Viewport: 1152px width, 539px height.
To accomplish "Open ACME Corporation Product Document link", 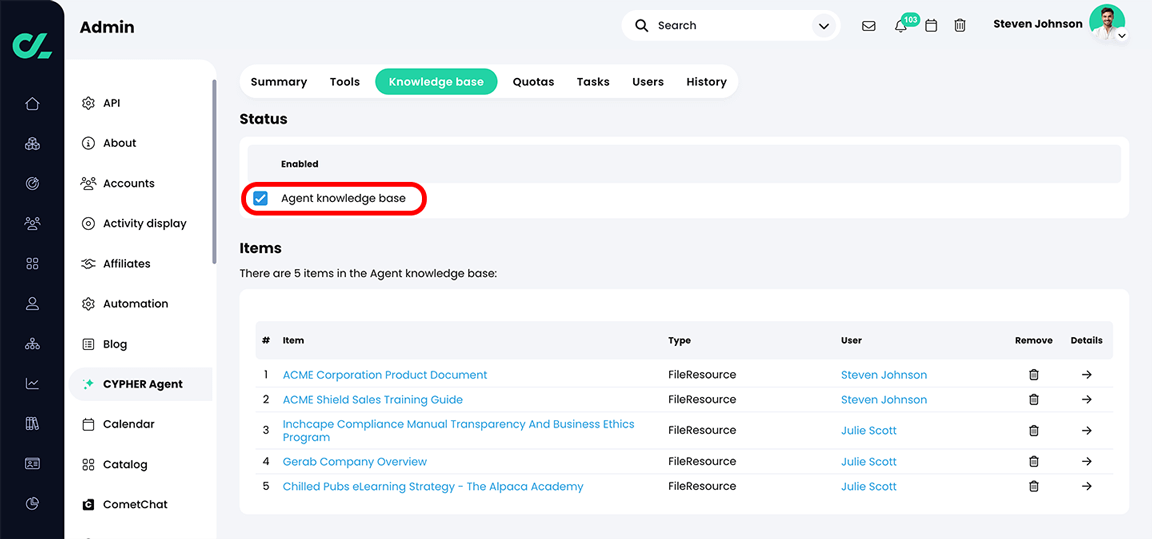I will (x=385, y=375).
